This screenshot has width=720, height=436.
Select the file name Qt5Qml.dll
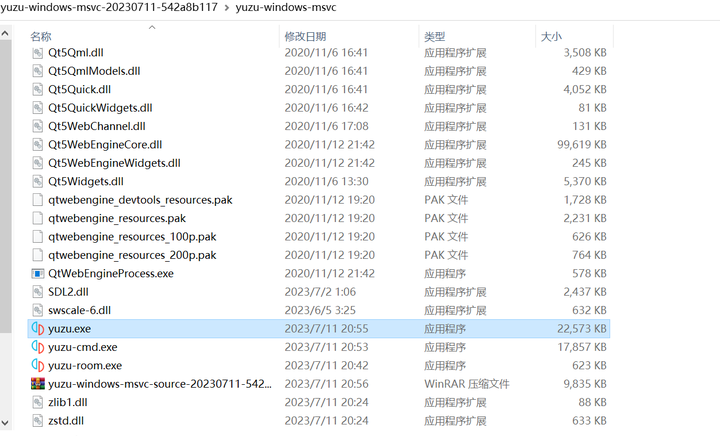coord(76,53)
